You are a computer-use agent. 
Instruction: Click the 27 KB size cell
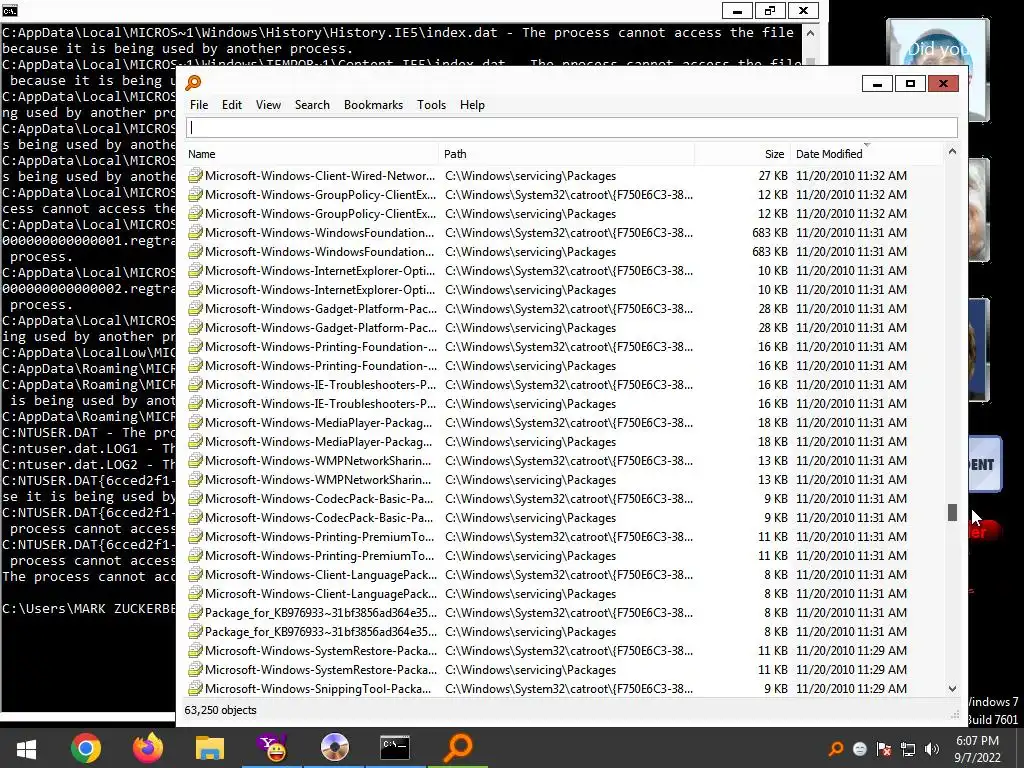point(773,176)
